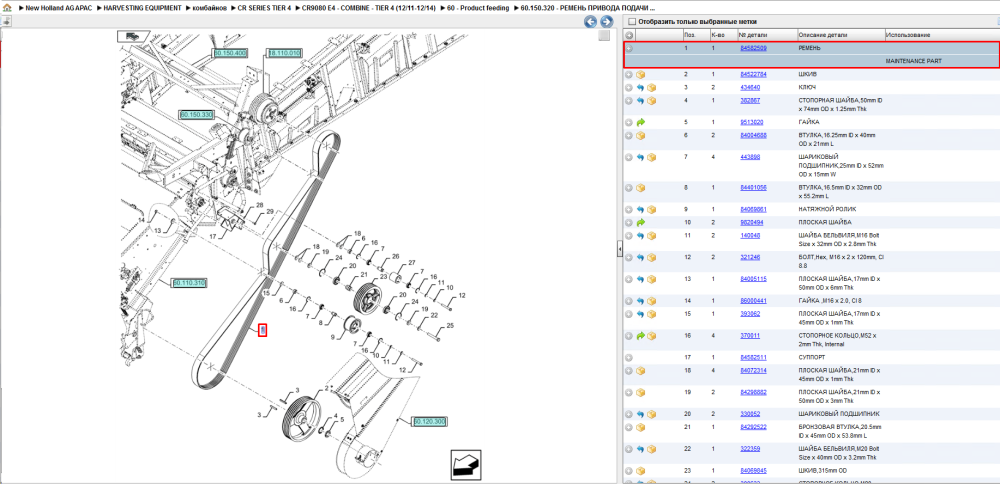Viewport: 1000px width, 484px height.
Task: Select the 'НАТЯЖНОЙ РОЛИК' description cell
Action: [x=827, y=209]
